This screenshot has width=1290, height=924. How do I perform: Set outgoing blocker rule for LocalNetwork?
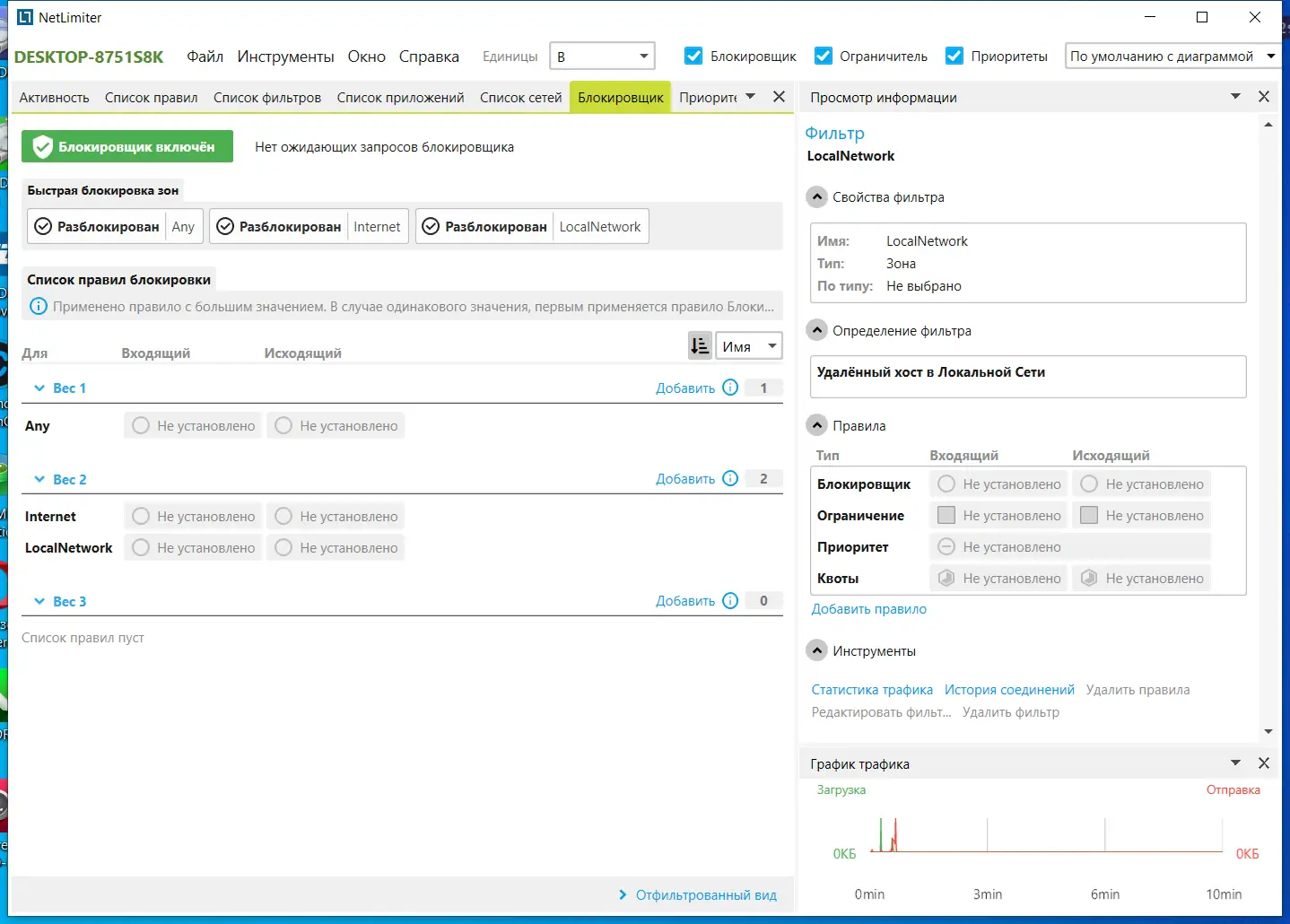pyautogui.click(x=336, y=547)
